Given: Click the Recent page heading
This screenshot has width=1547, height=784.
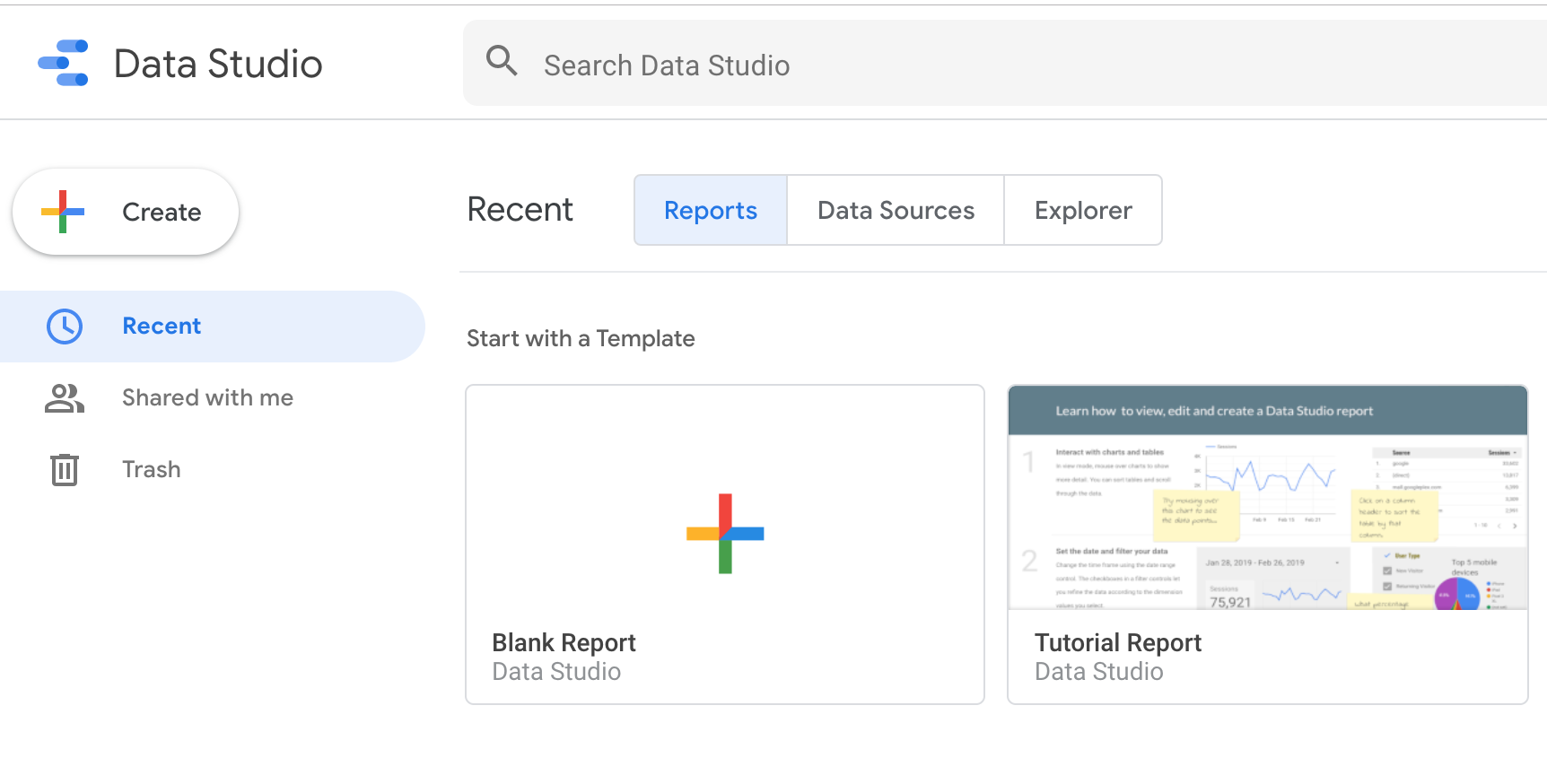Looking at the screenshot, I should pyautogui.click(x=520, y=210).
